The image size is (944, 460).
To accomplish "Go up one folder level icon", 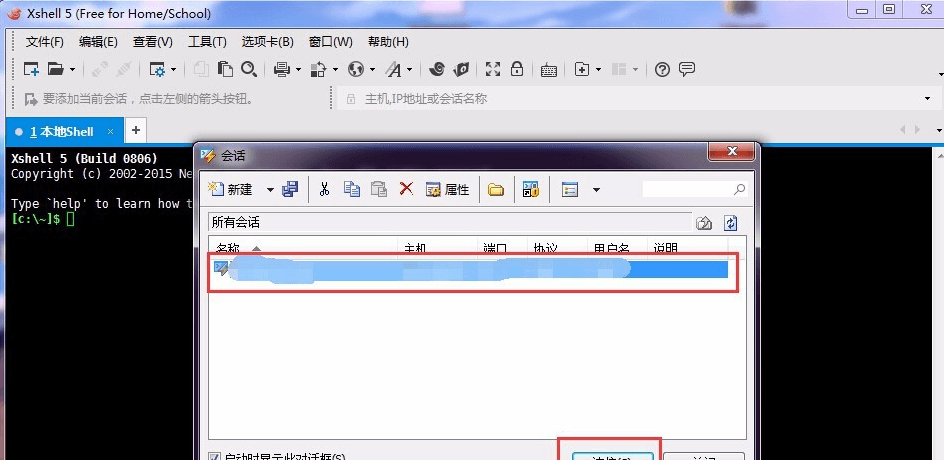I will coord(704,223).
